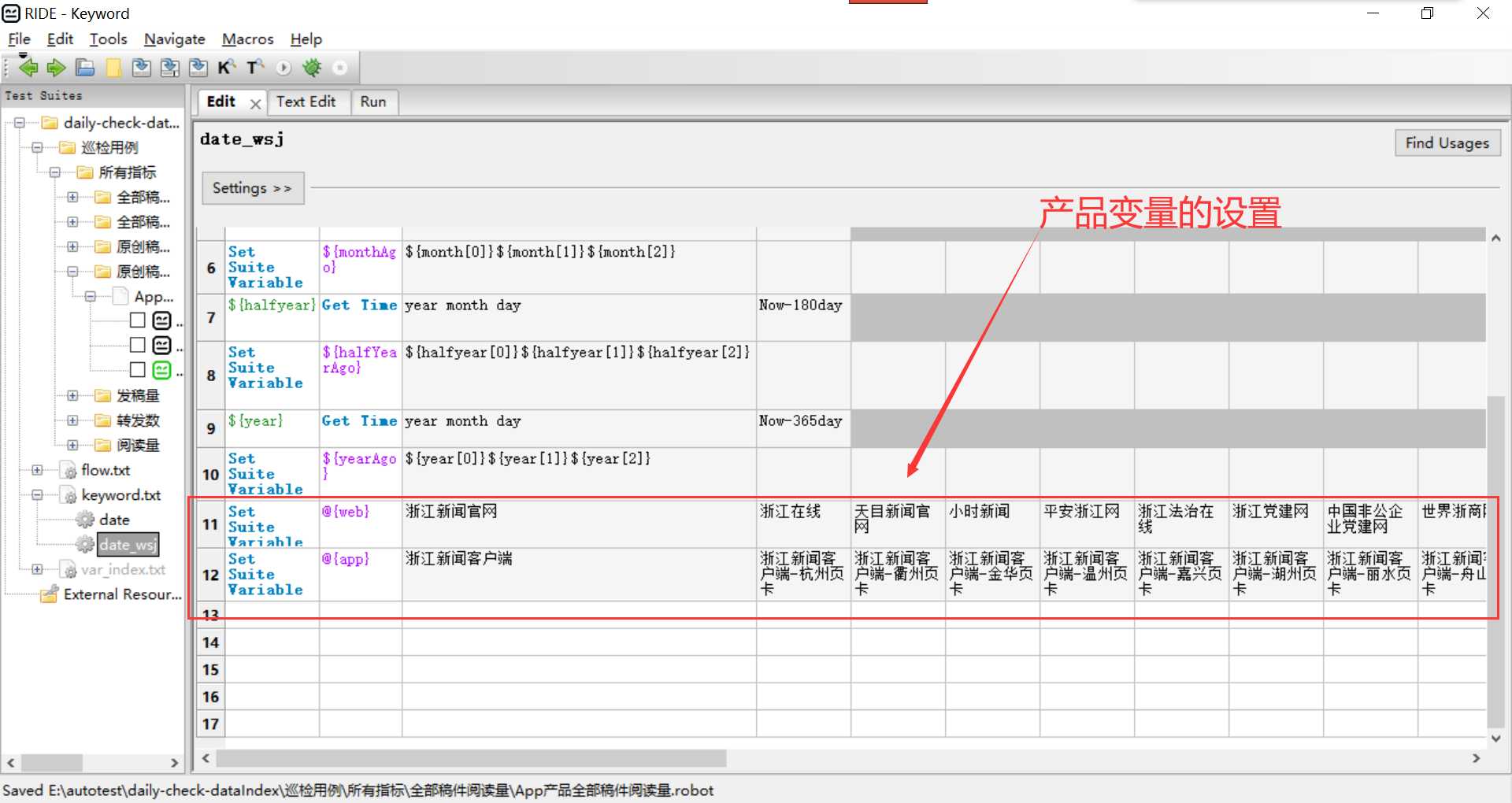Tick the first test checkbox under App
Image resolution: width=1512 pixels, height=803 pixels.
[x=138, y=320]
